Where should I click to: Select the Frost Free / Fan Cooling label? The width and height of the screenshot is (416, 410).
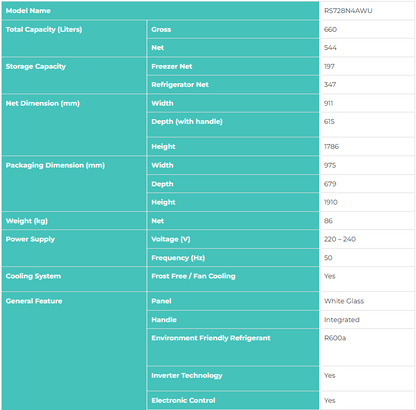pos(193,276)
